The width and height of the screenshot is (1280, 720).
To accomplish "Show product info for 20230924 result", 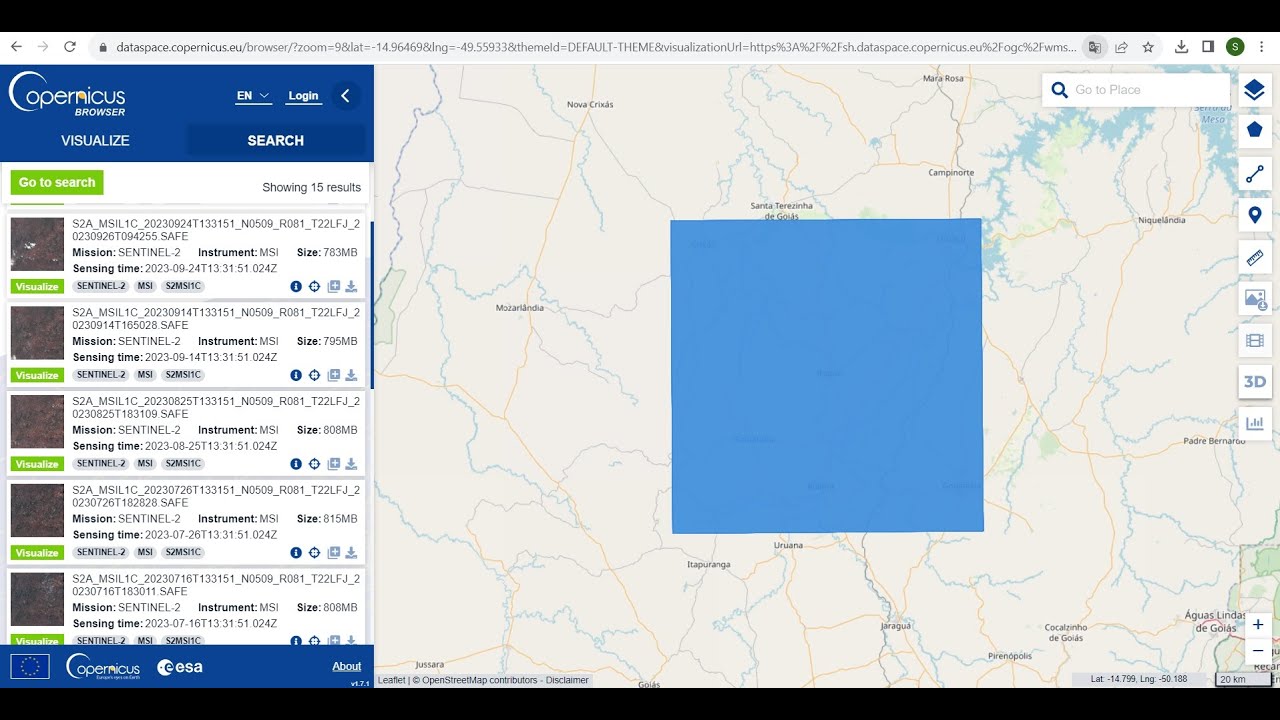I will [x=296, y=286].
